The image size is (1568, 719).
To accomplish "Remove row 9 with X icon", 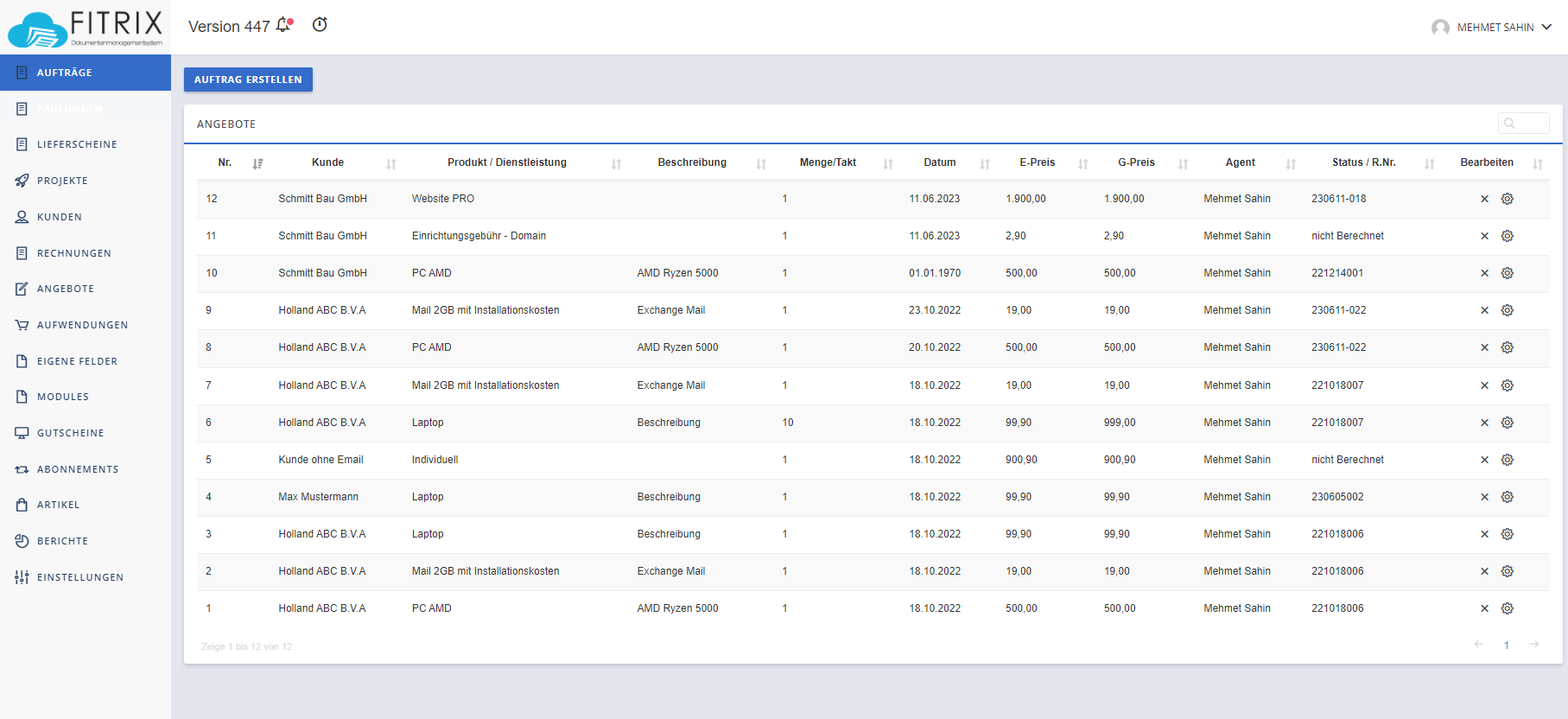I will [x=1484, y=310].
